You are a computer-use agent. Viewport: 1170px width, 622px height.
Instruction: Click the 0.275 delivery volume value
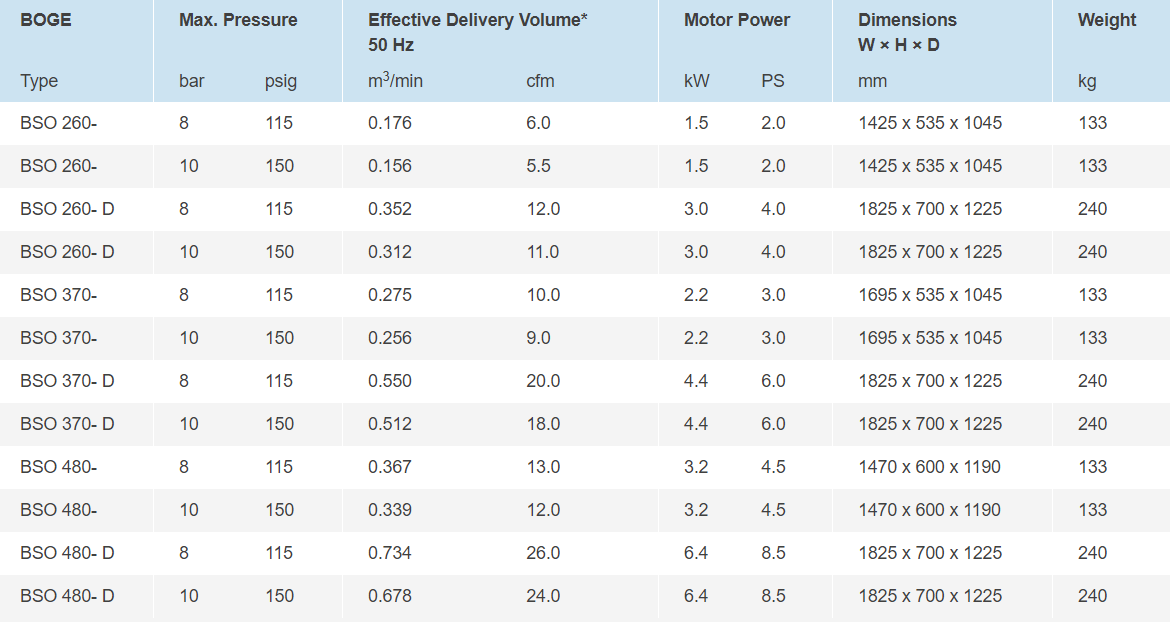pos(390,295)
